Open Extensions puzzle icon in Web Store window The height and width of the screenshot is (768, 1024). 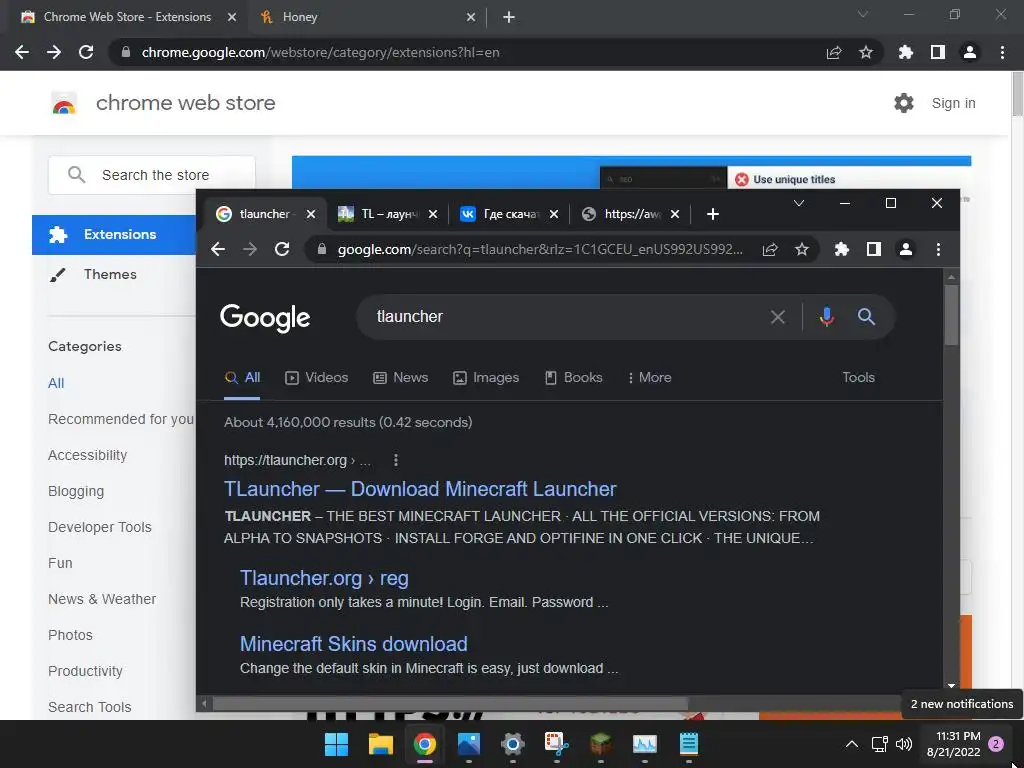click(906, 52)
